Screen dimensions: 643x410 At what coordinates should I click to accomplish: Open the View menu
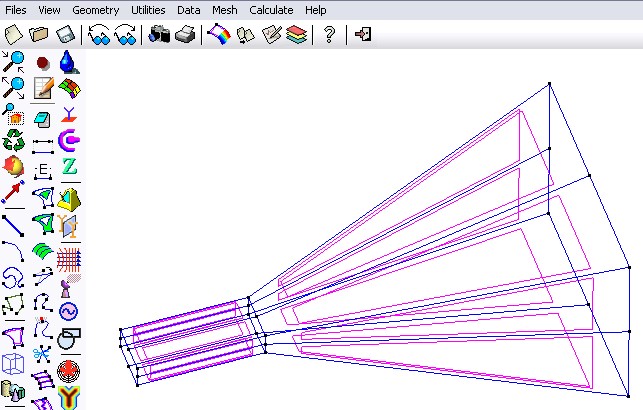[49, 10]
